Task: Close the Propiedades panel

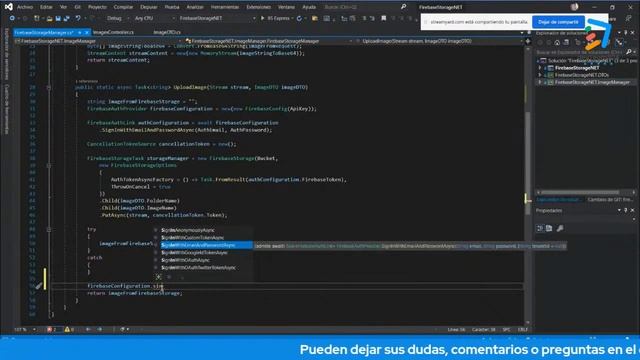Action: [x=633, y=210]
